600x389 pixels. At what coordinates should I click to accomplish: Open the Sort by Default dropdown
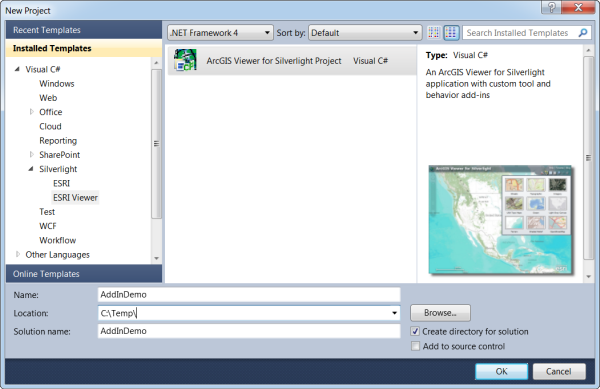pyautogui.click(x=365, y=33)
